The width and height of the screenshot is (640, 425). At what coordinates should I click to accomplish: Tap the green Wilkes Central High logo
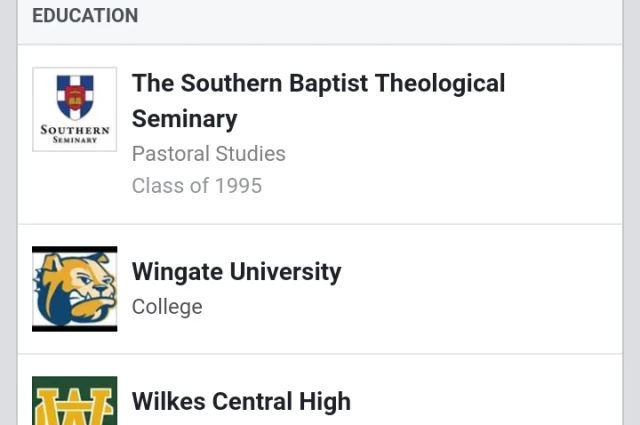tap(74, 402)
